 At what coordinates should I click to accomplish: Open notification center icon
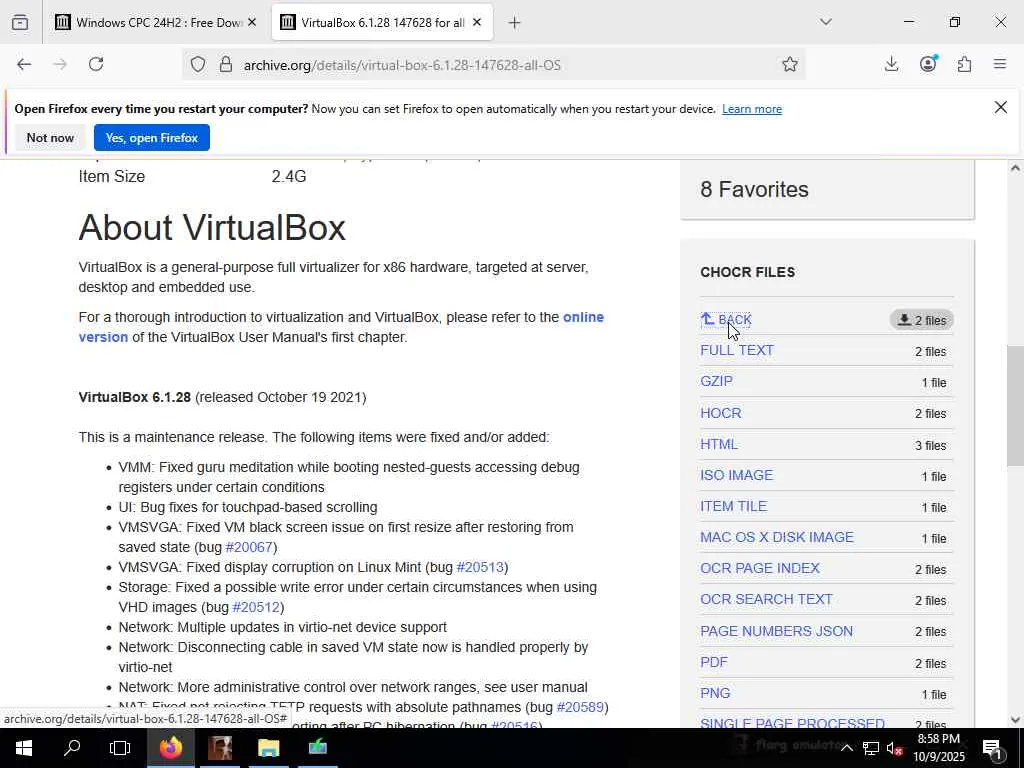[x=993, y=748]
